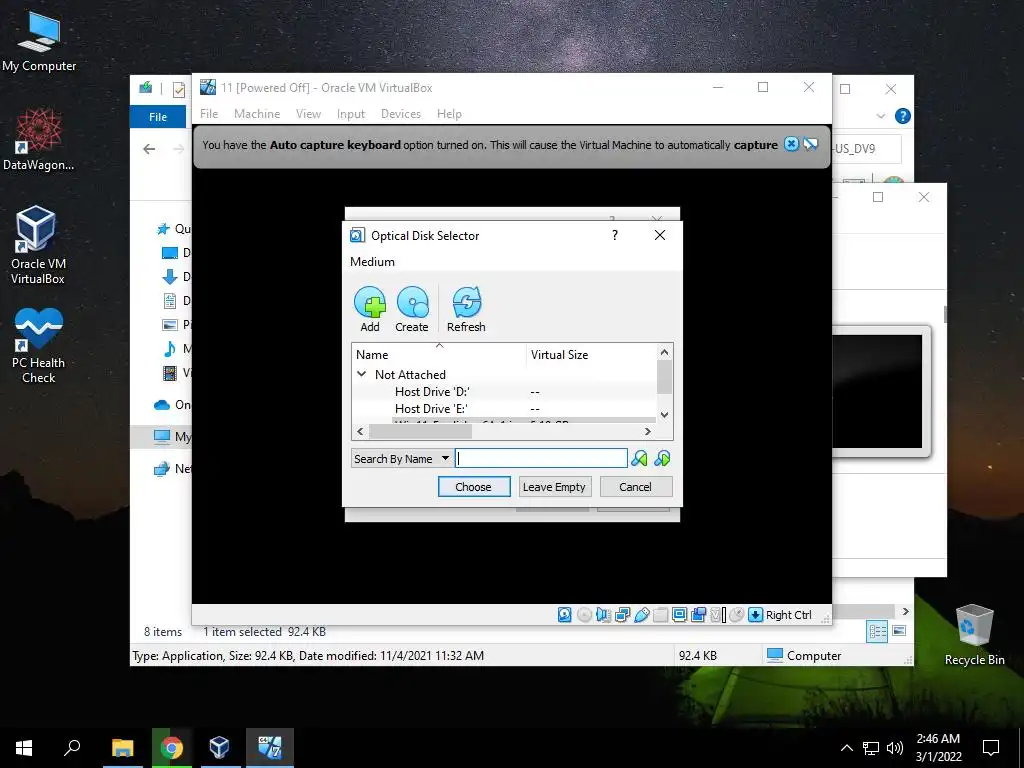Expand the File Explorer ribbon chevron
The width and height of the screenshot is (1024, 768).
point(880,116)
